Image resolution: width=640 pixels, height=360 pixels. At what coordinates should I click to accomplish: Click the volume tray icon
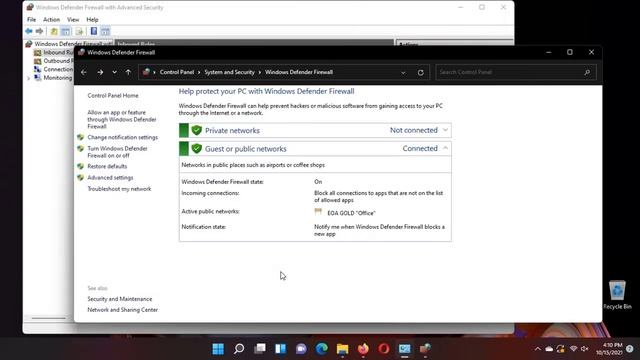click(x=584, y=349)
